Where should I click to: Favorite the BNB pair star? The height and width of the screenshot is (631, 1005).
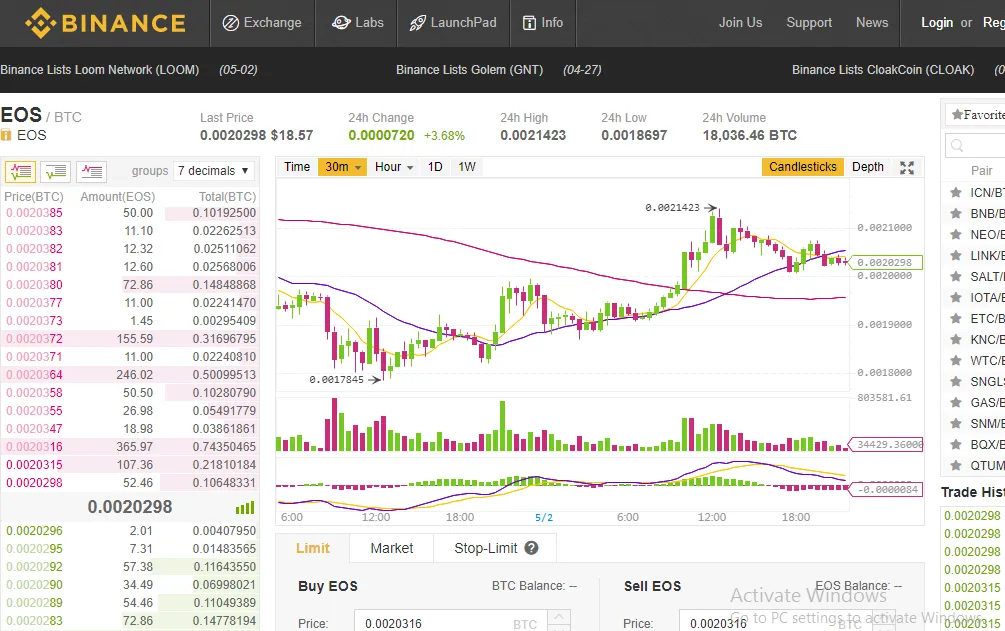[x=956, y=214]
